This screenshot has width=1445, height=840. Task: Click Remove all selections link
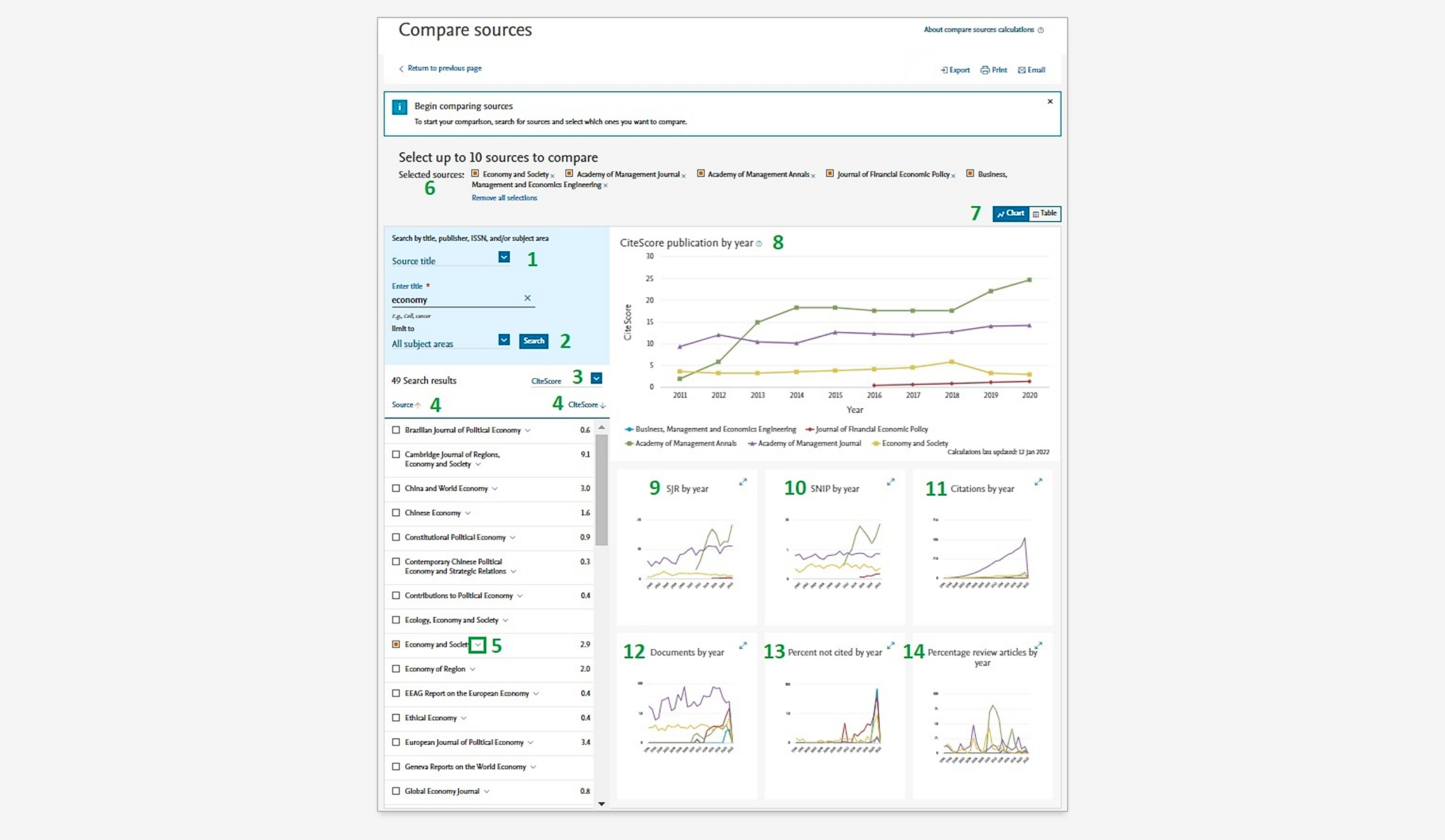504,197
